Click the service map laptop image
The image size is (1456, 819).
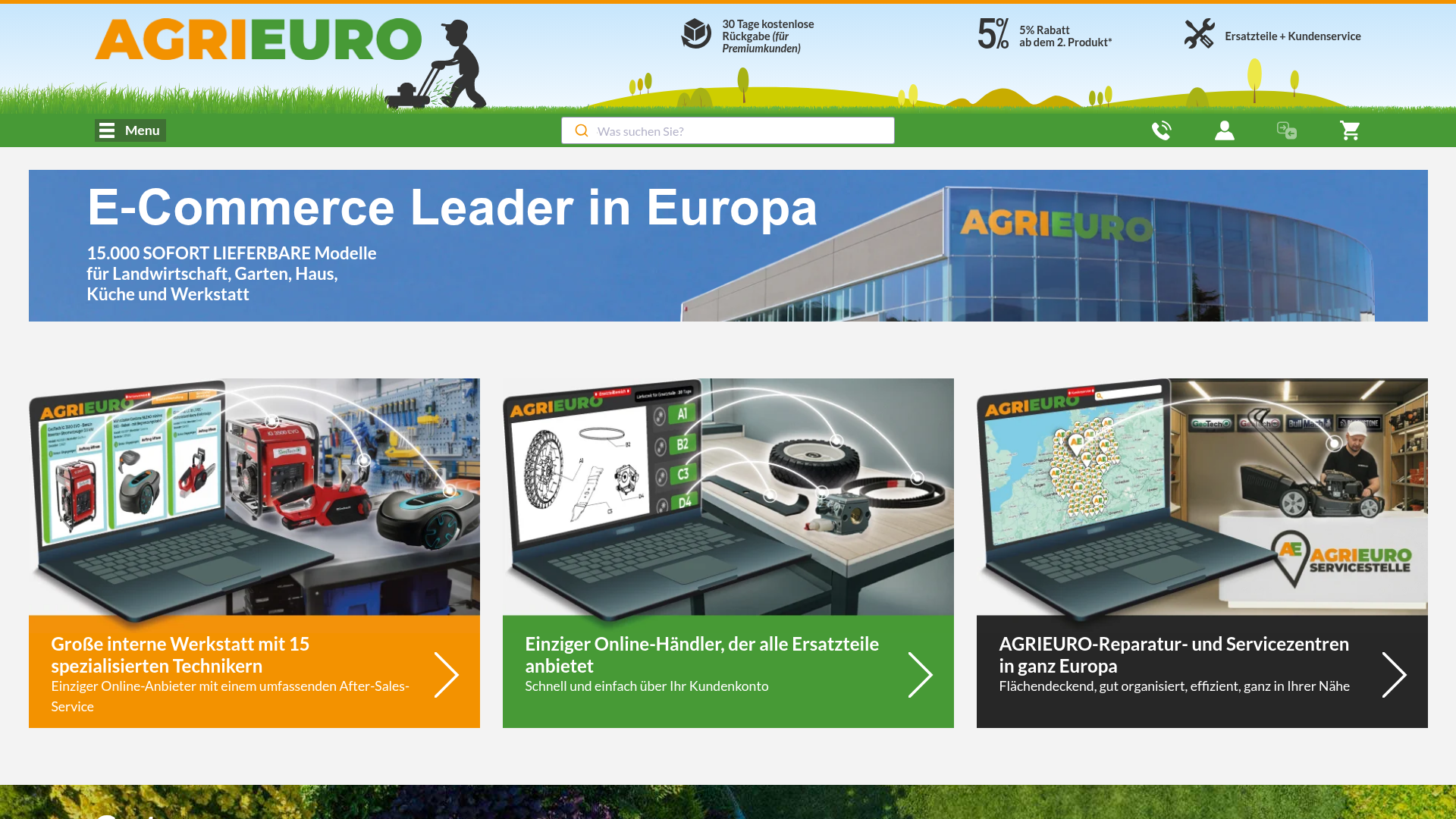tap(1202, 497)
